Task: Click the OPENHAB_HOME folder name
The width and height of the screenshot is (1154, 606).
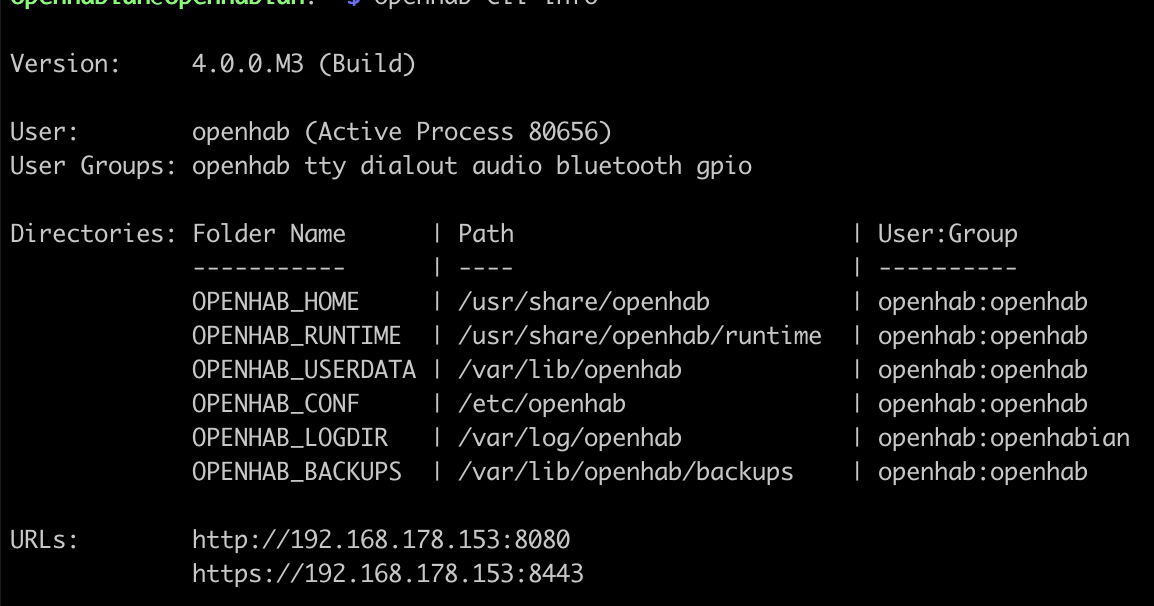Action: 275,302
